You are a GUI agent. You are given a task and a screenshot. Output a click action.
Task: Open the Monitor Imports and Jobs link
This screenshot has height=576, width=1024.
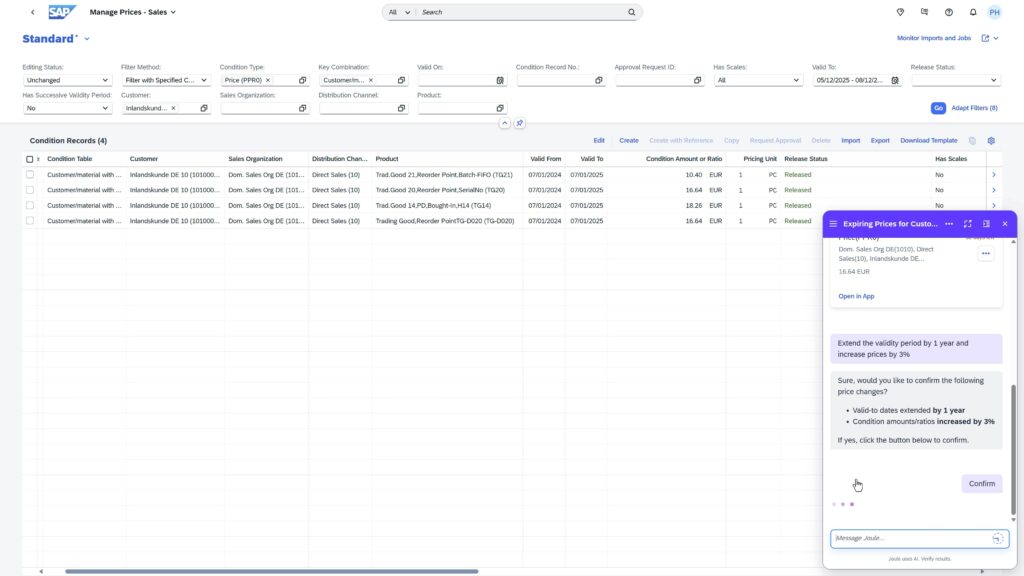point(933,38)
